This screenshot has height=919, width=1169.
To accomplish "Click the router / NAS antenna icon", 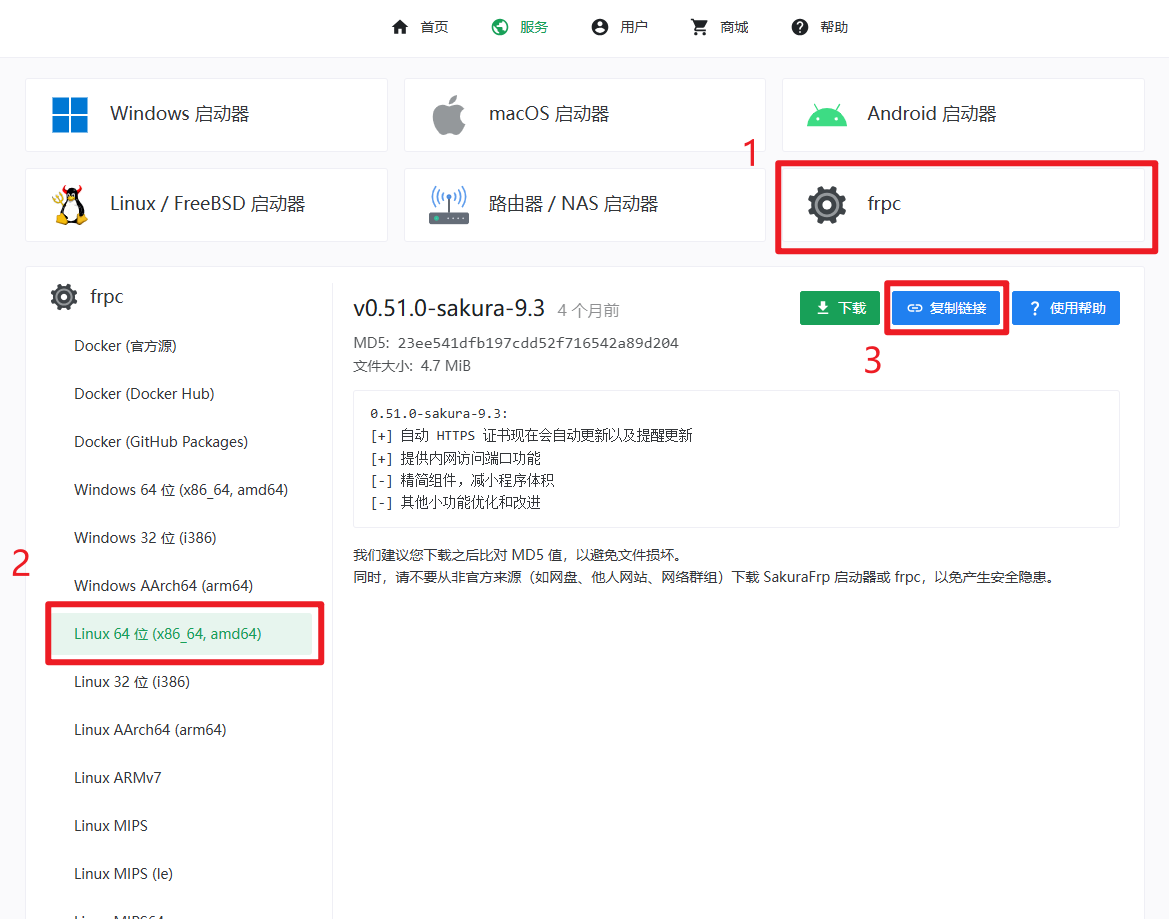I will [x=449, y=205].
